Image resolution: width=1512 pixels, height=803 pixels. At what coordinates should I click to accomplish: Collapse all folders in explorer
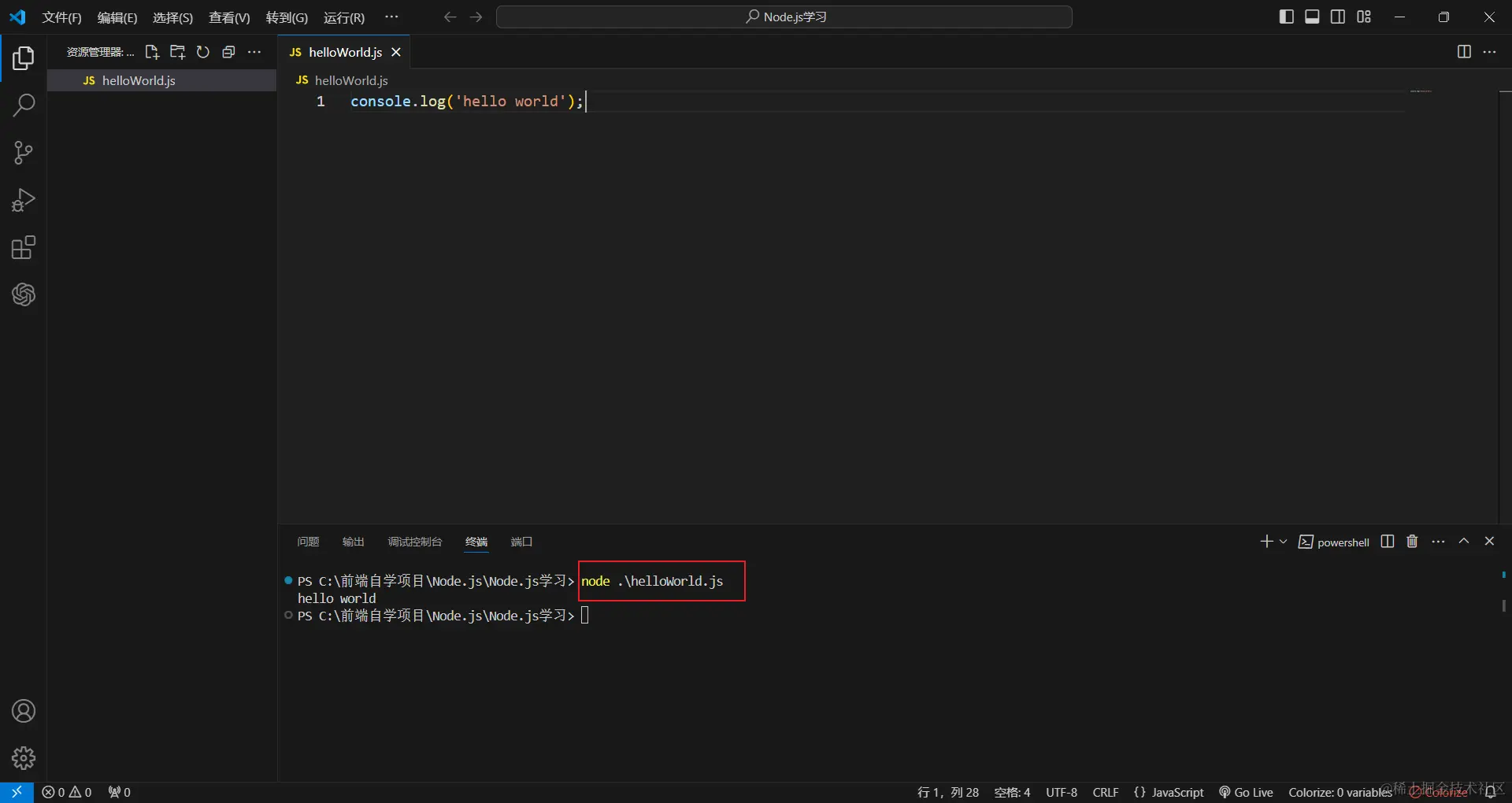click(228, 52)
